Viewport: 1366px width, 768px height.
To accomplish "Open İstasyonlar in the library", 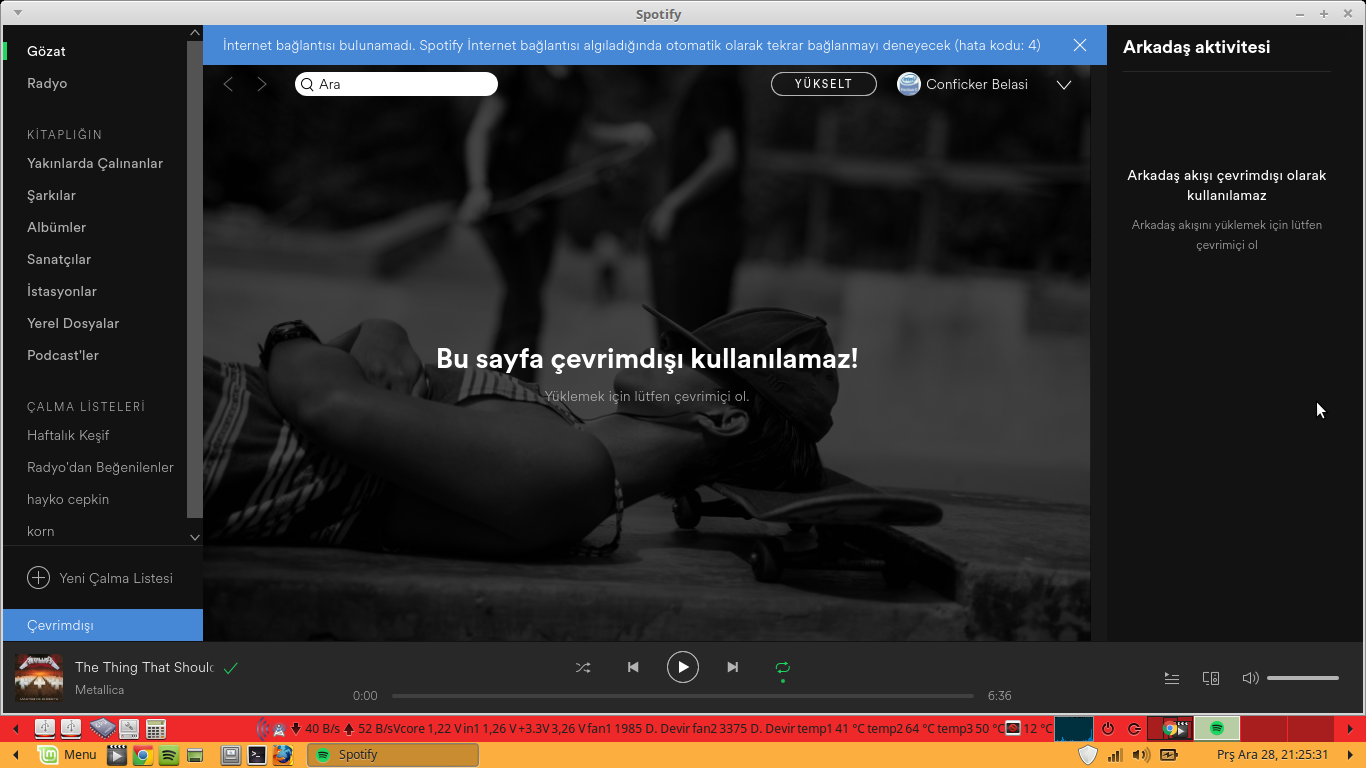I will click(x=62, y=291).
